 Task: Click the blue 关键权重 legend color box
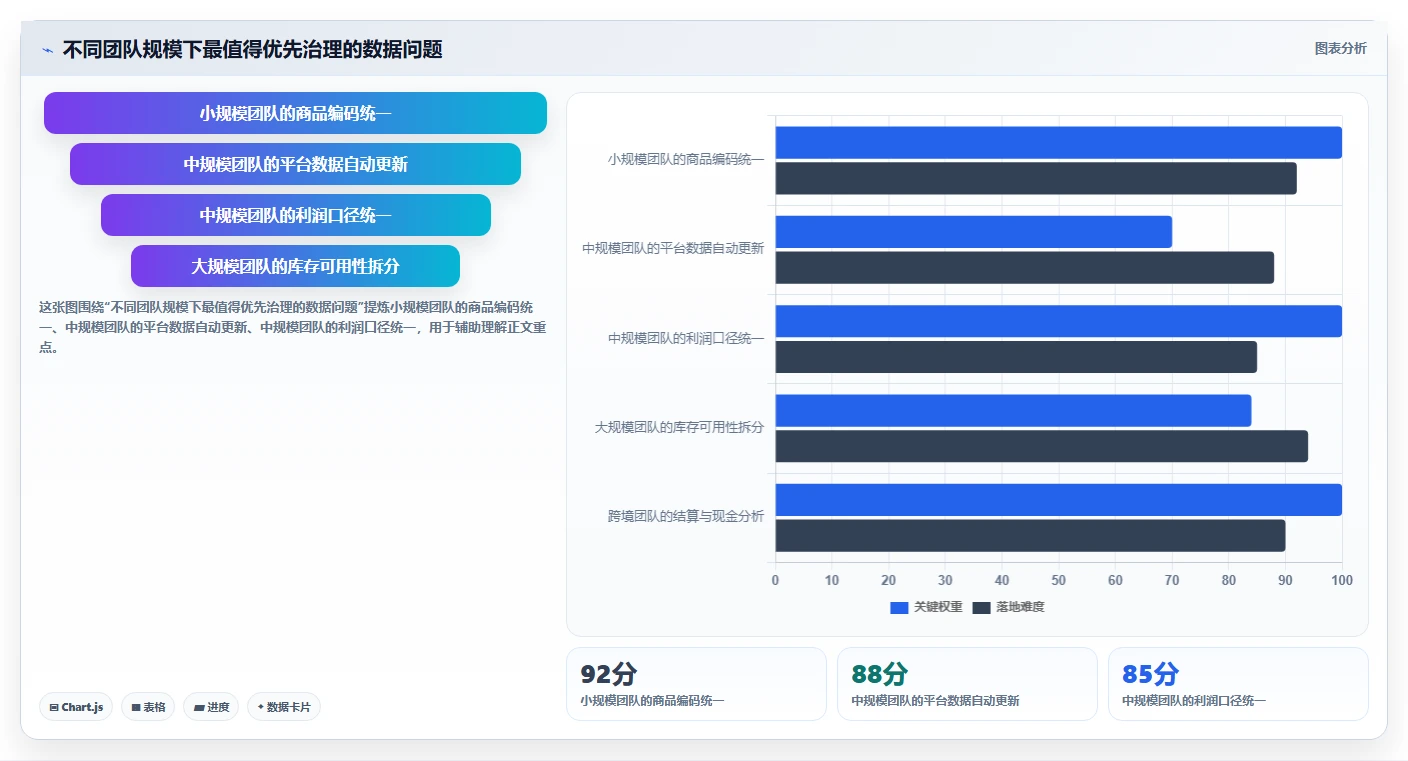[x=899, y=608]
